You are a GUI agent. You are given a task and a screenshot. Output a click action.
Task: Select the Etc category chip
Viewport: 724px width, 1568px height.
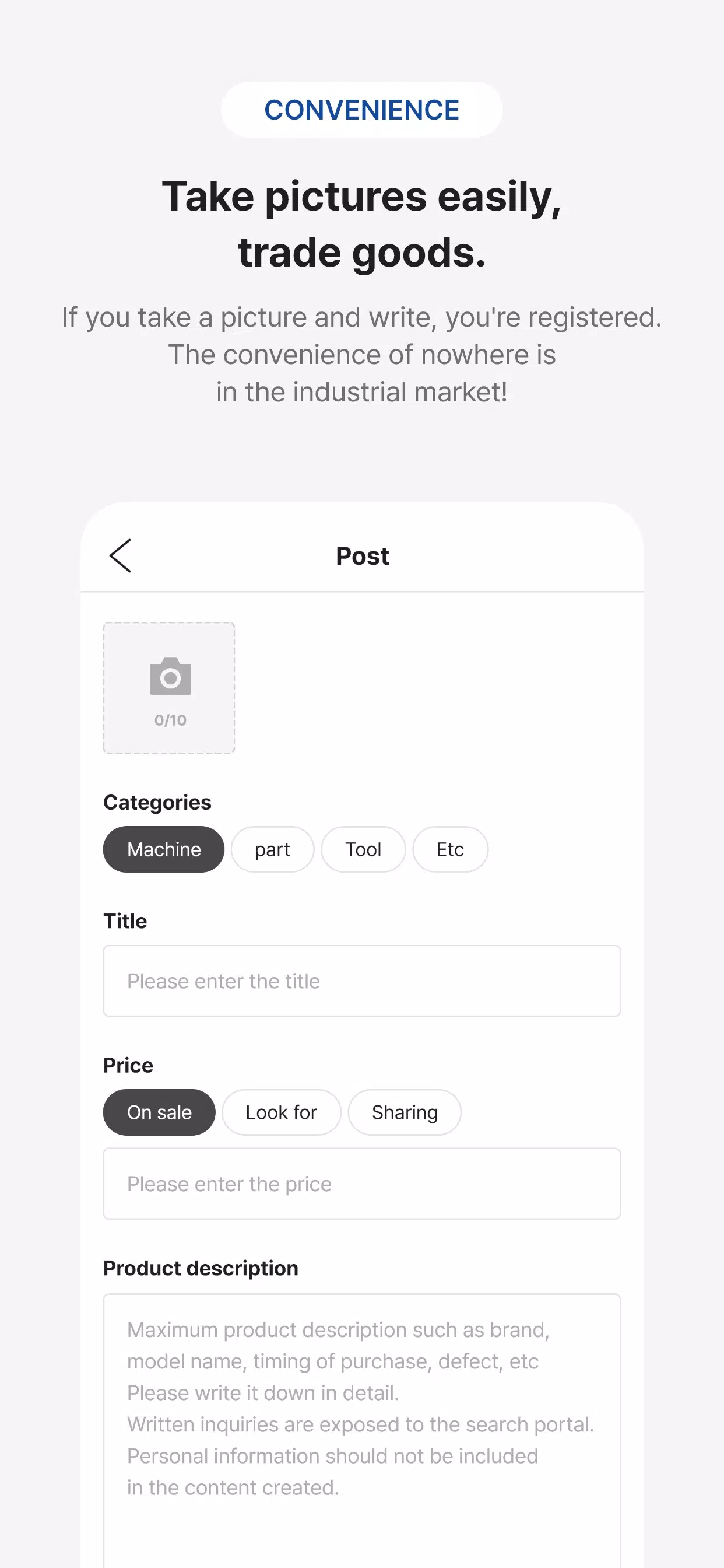click(x=449, y=849)
